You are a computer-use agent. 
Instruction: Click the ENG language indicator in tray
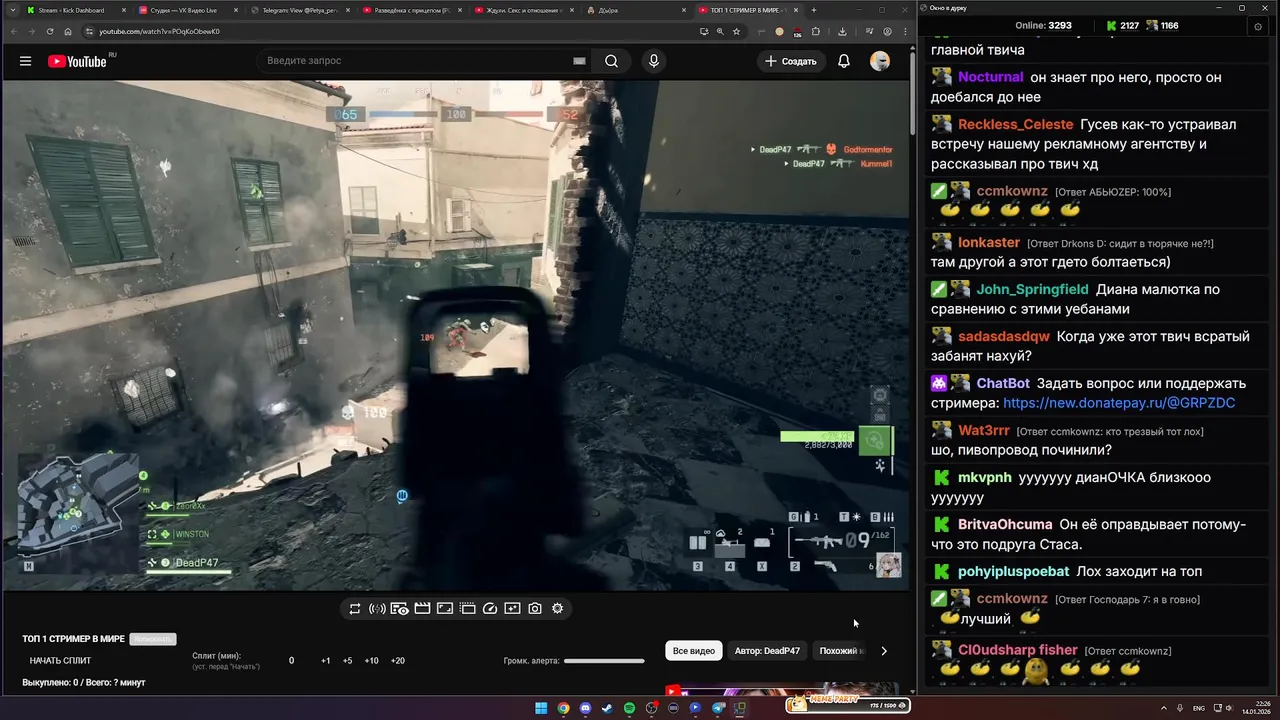(x=1199, y=708)
